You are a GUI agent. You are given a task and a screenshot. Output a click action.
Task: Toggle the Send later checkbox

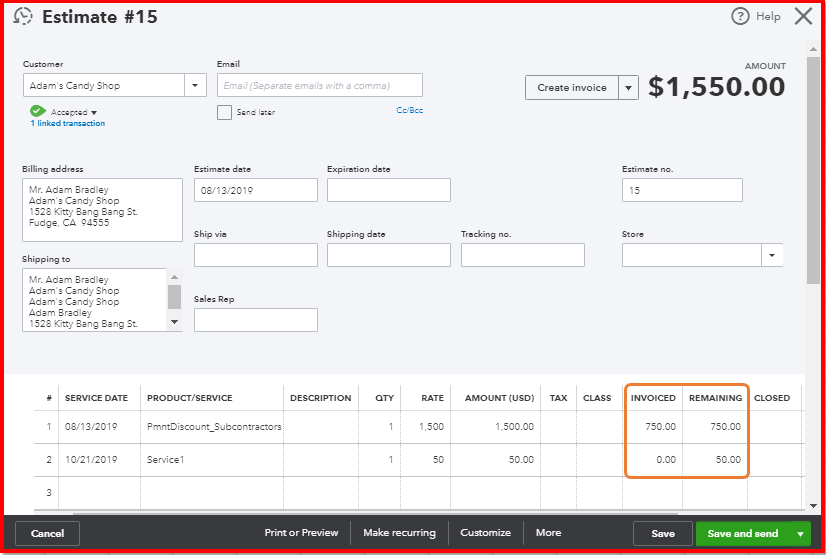pos(224,112)
